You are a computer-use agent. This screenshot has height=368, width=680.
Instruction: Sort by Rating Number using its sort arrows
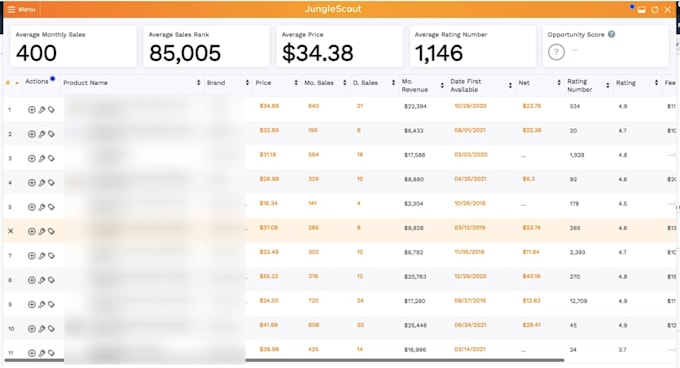pyautogui.click(x=608, y=85)
